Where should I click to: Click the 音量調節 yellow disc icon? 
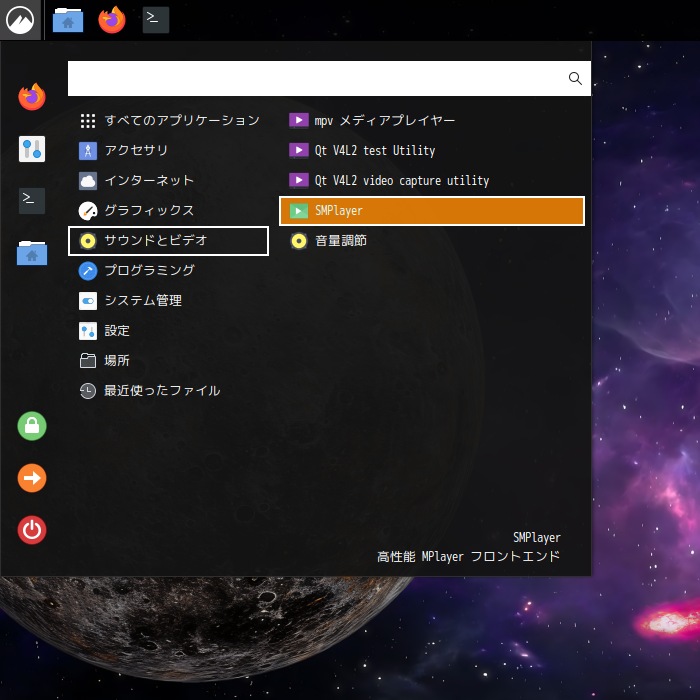tap(299, 241)
